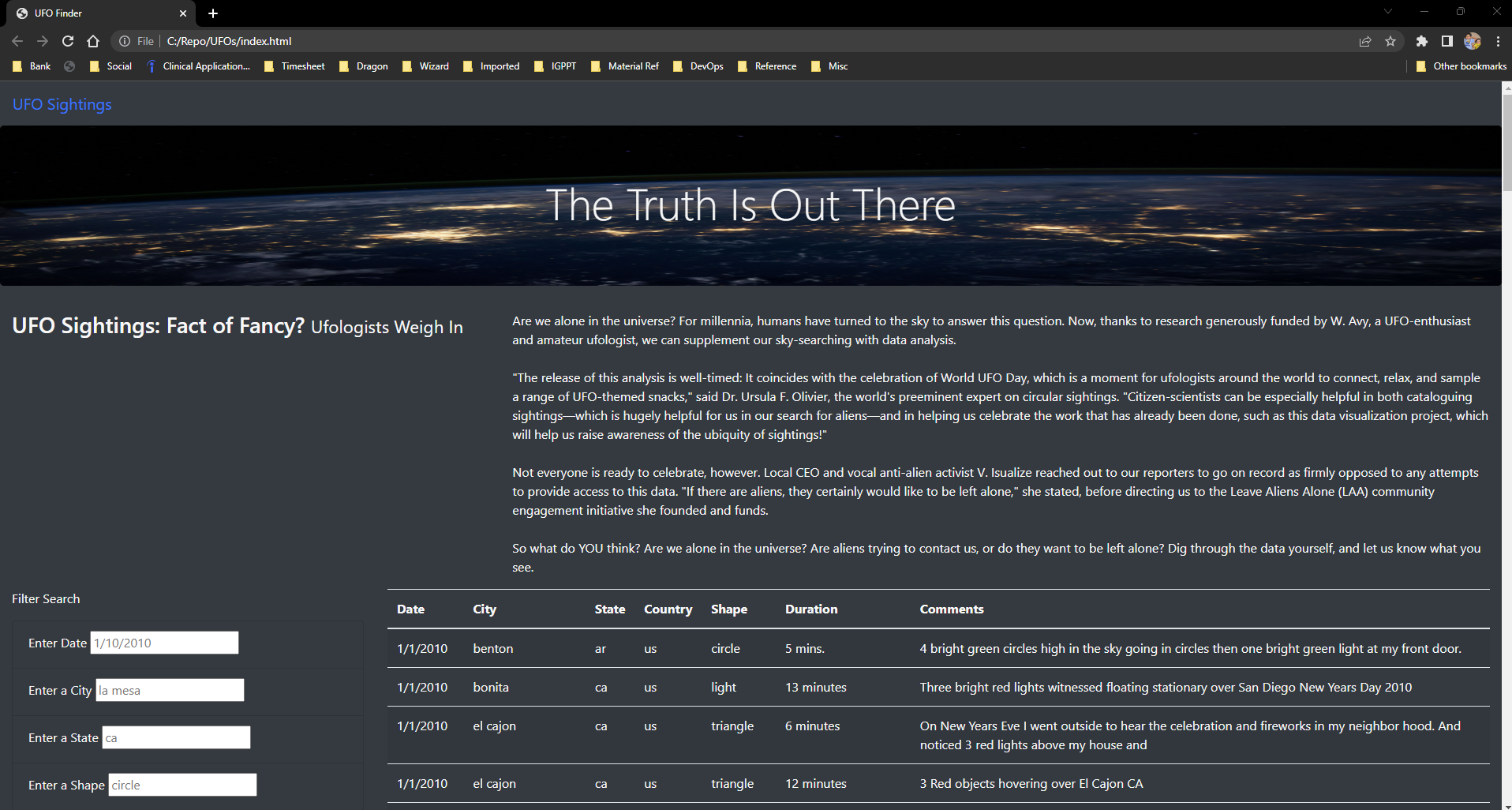Open a new tab with the plus button
This screenshot has width=1512, height=810.
point(212,13)
